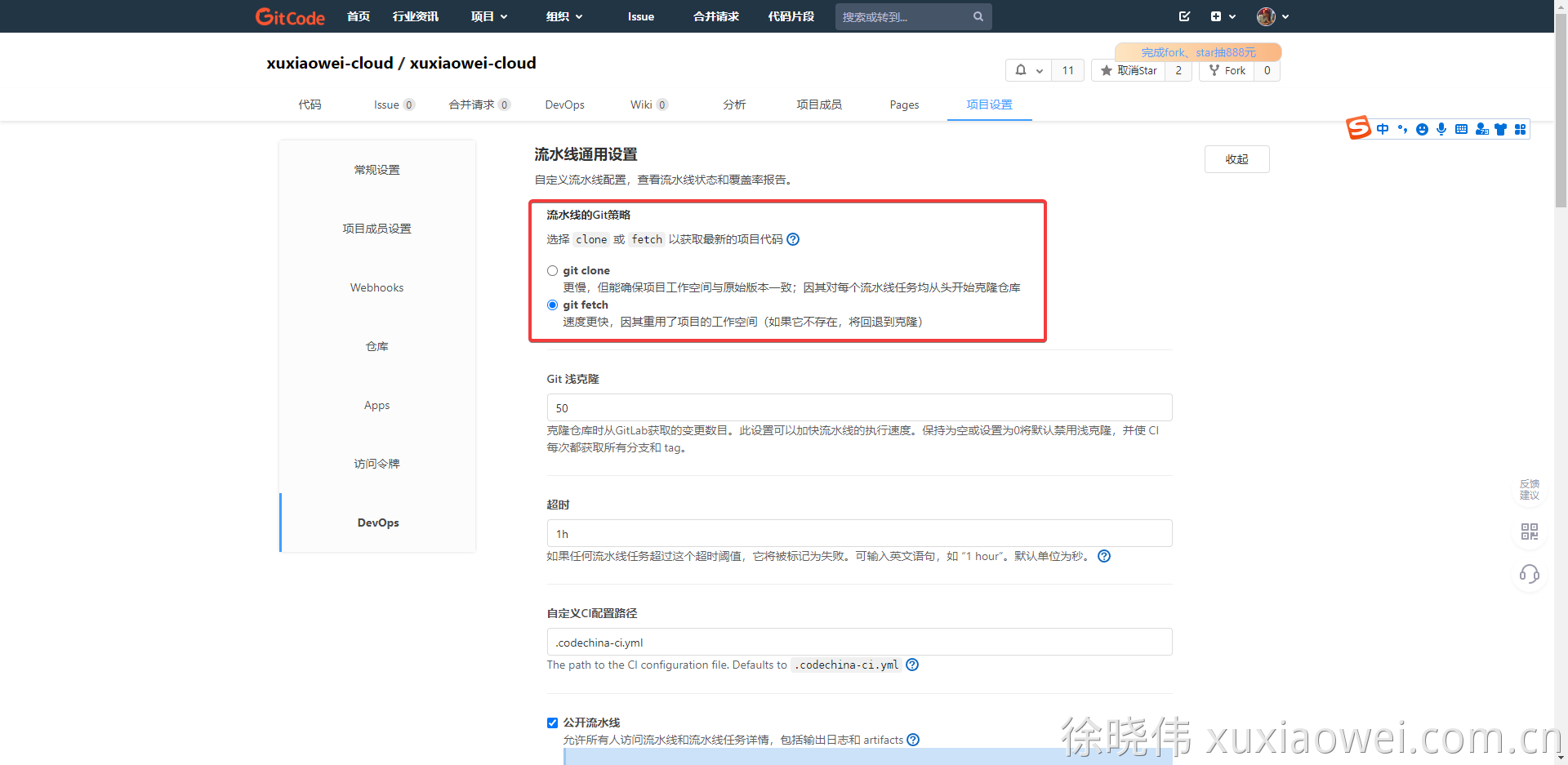The height and width of the screenshot is (765, 1568).
Task: Click help icon beside timeout description
Action: coord(1104,556)
